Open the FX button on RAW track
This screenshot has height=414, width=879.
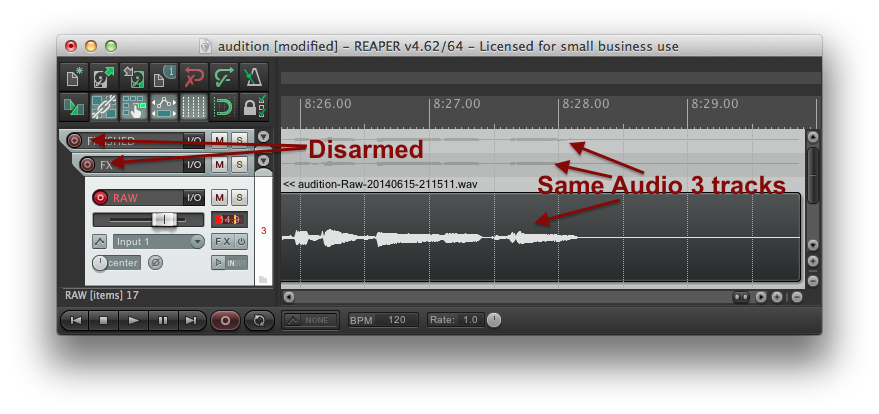tap(223, 241)
